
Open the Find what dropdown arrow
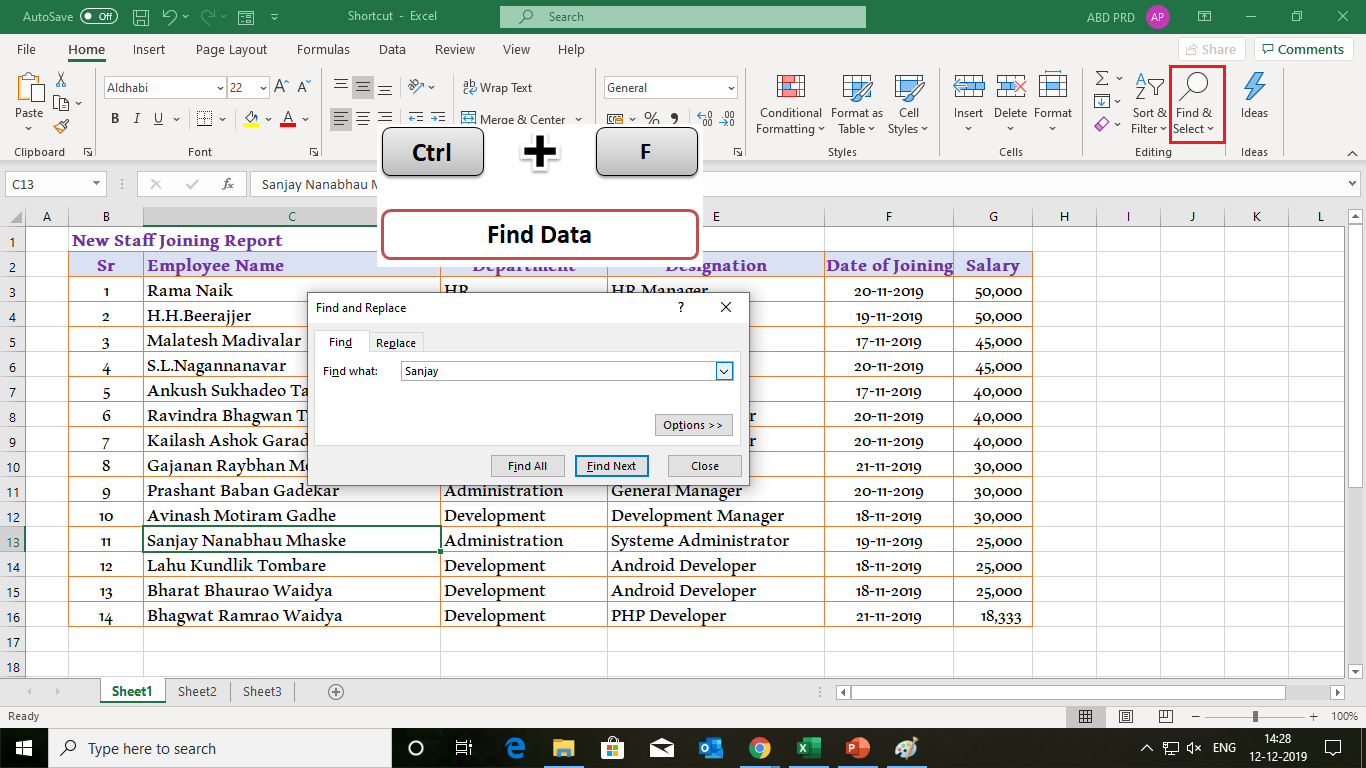[723, 371]
